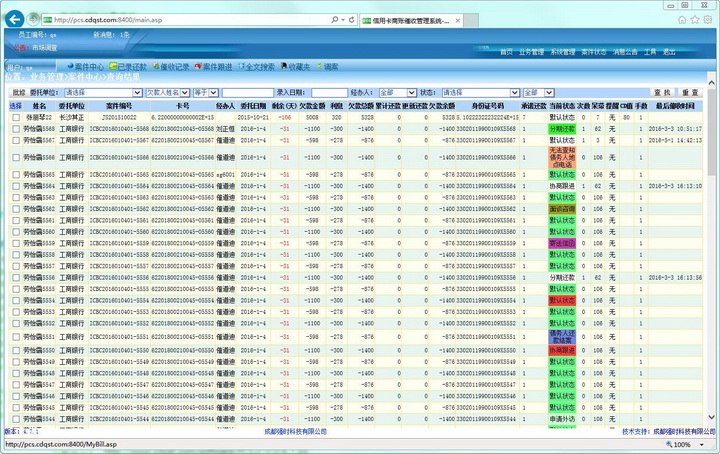
Task: Open 案件跟进 toolbar item
Action: pos(214,67)
